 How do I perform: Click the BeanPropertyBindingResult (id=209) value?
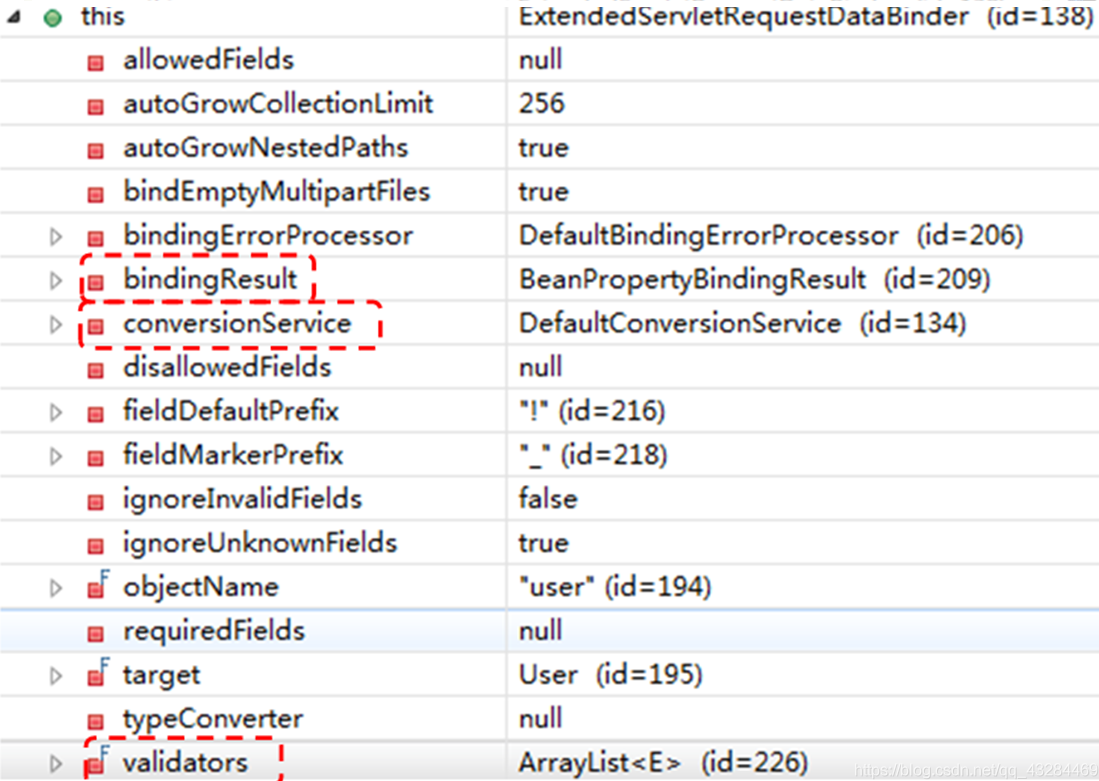(x=754, y=280)
